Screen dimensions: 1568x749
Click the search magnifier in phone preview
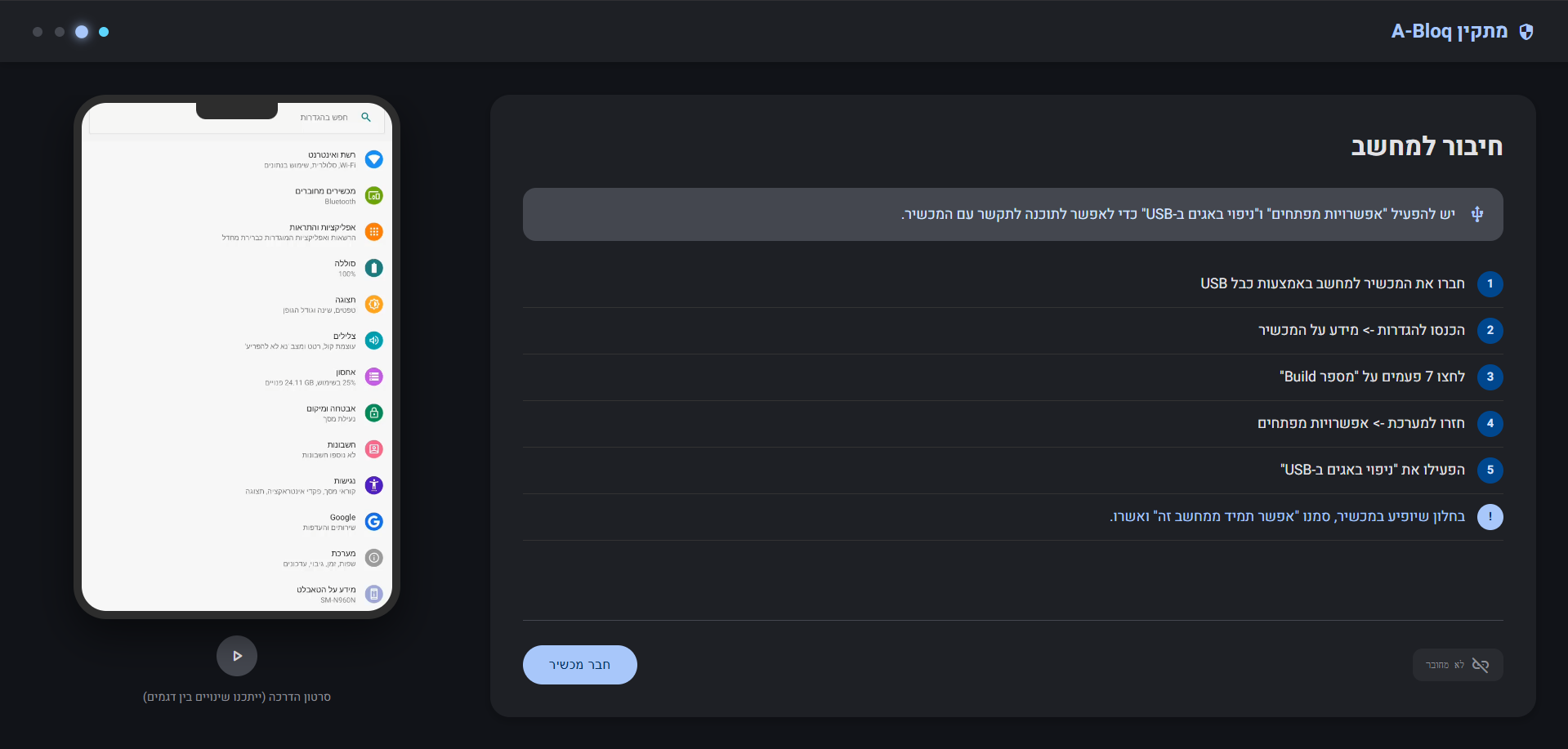(x=366, y=118)
